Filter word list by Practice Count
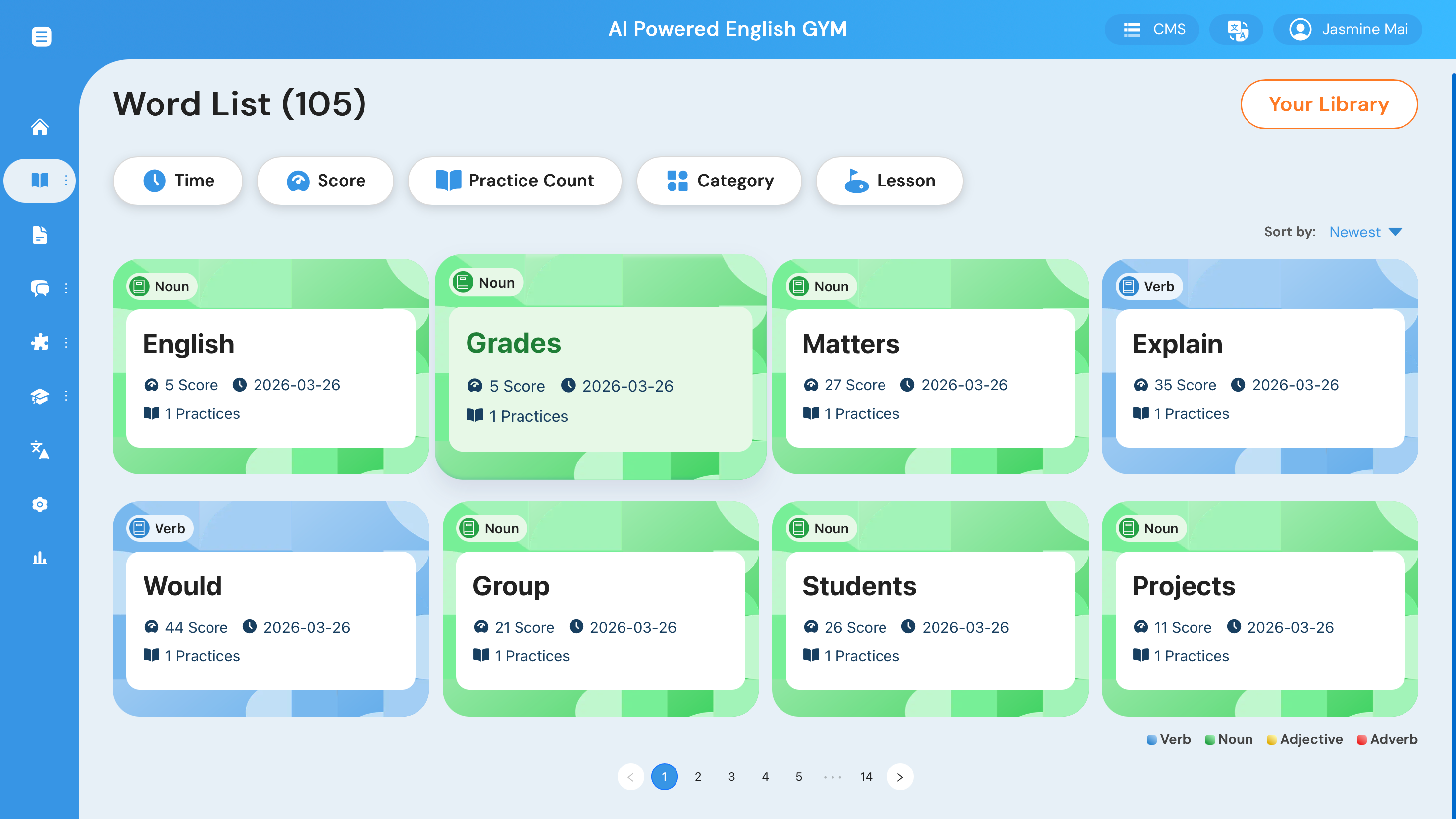The width and height of the screenshot is (1456, 819). coord(515,181)
